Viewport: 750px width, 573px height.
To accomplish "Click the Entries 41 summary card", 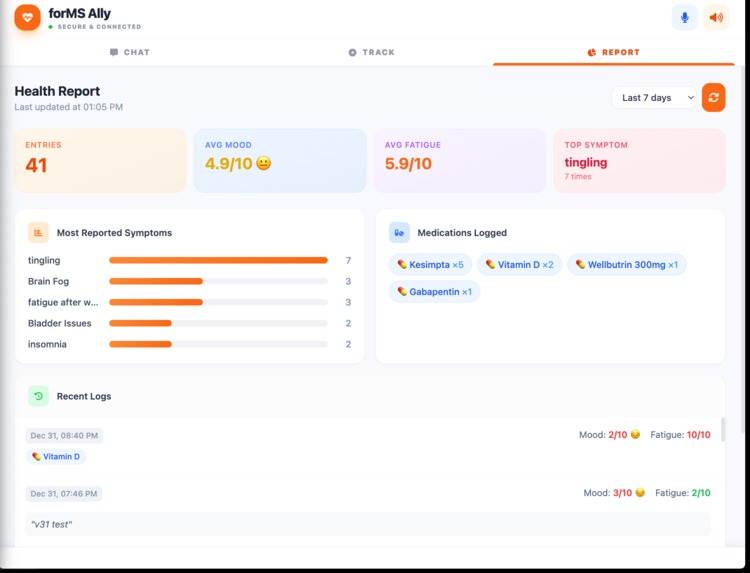I will click(100, 161).
